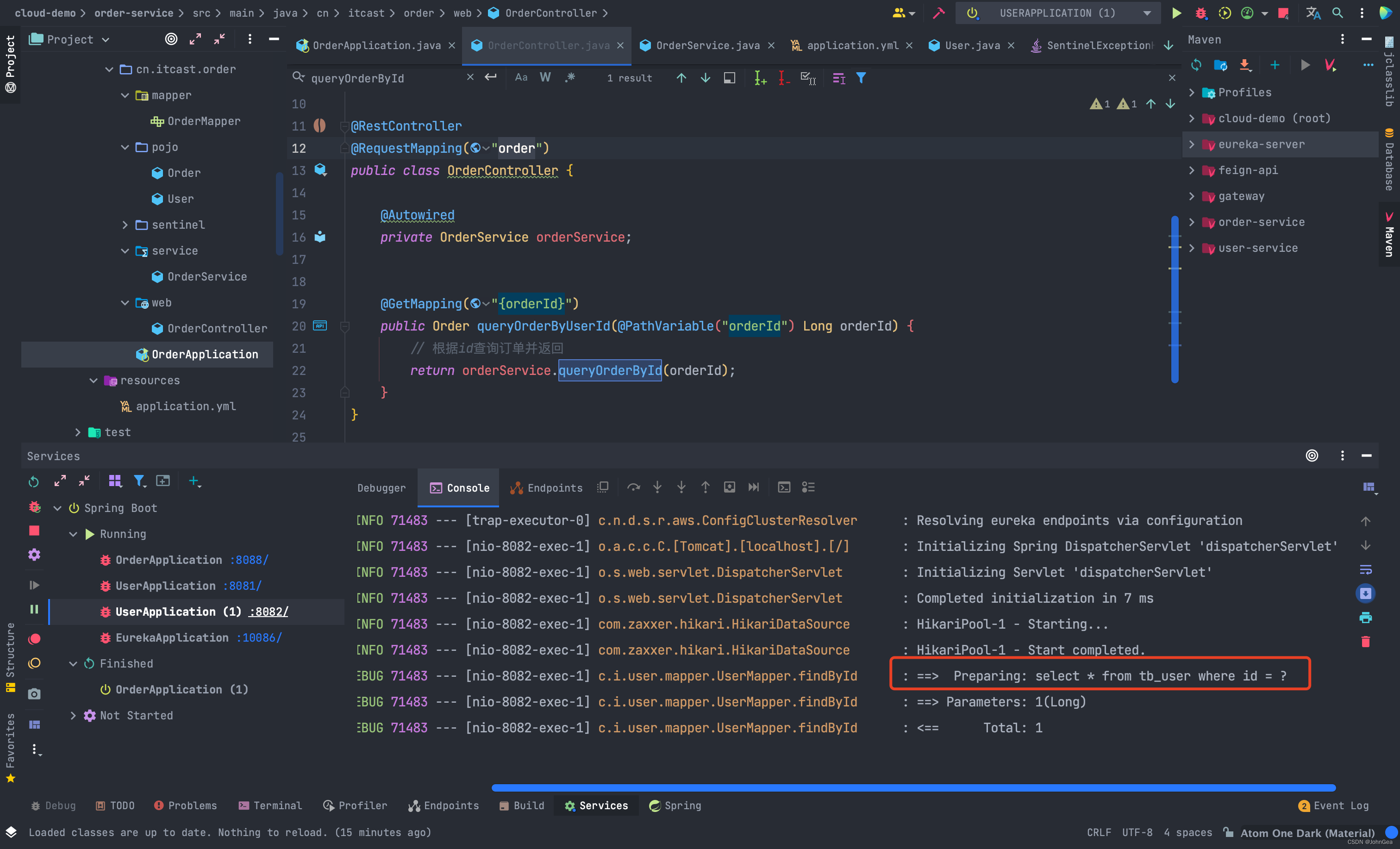
Task: Click Step Over icon in debugger toolbar
Action: coord(633,487)
